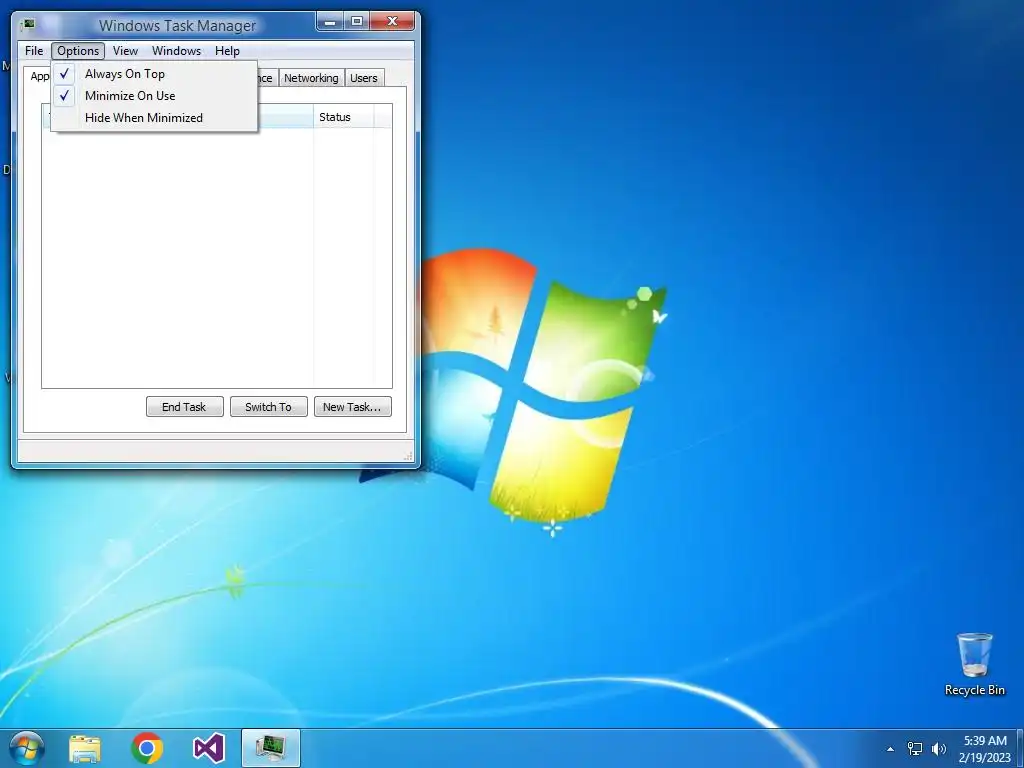Sort by the Status column header
This screenshot has height=768, width=1024.
(344, 117)
